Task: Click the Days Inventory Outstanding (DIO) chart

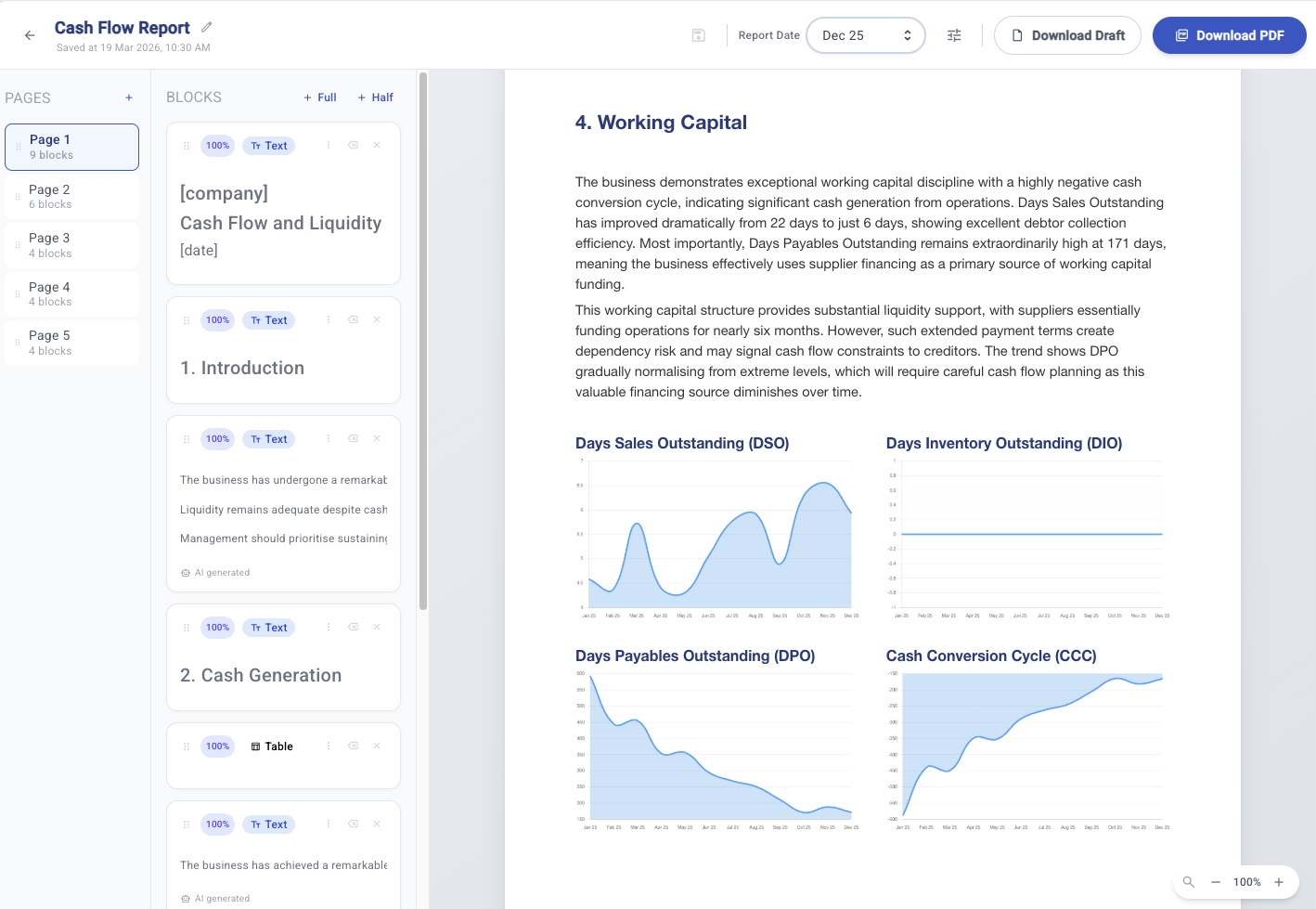Action: pyautogui.click(x=1027, y=539)
